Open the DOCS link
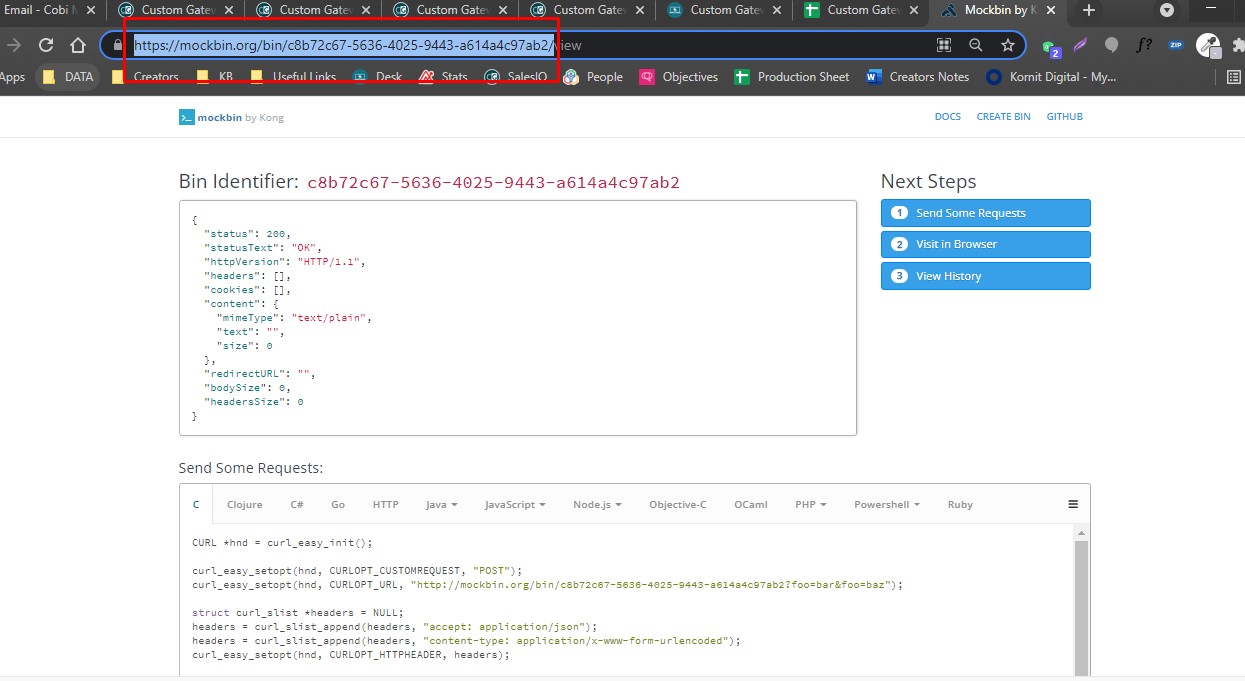The height and width of the screenshot is (681, 1245). click(x=947, y=117)
